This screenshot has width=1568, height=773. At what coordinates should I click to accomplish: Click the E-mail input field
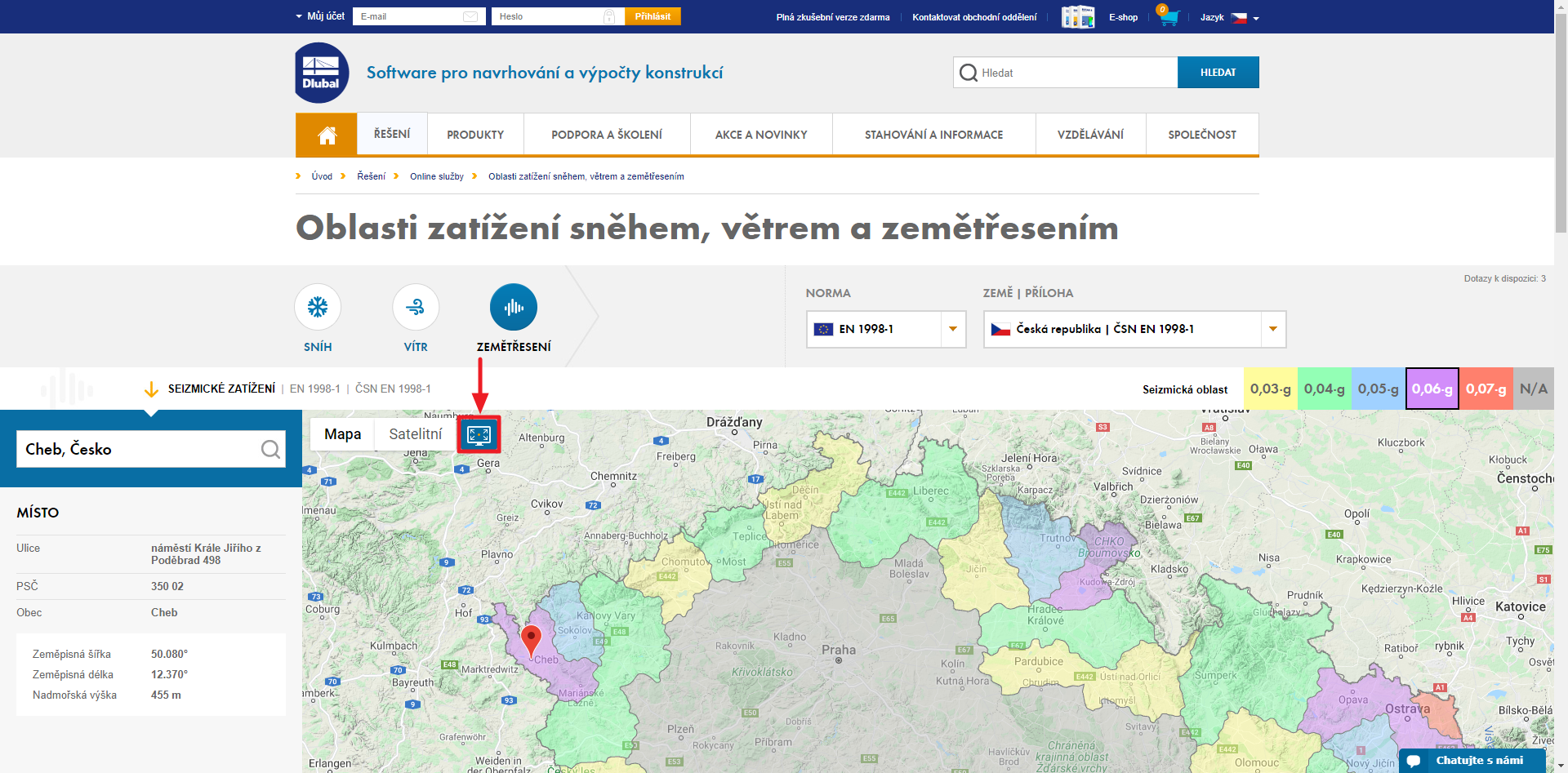click(x=410, y=16)
